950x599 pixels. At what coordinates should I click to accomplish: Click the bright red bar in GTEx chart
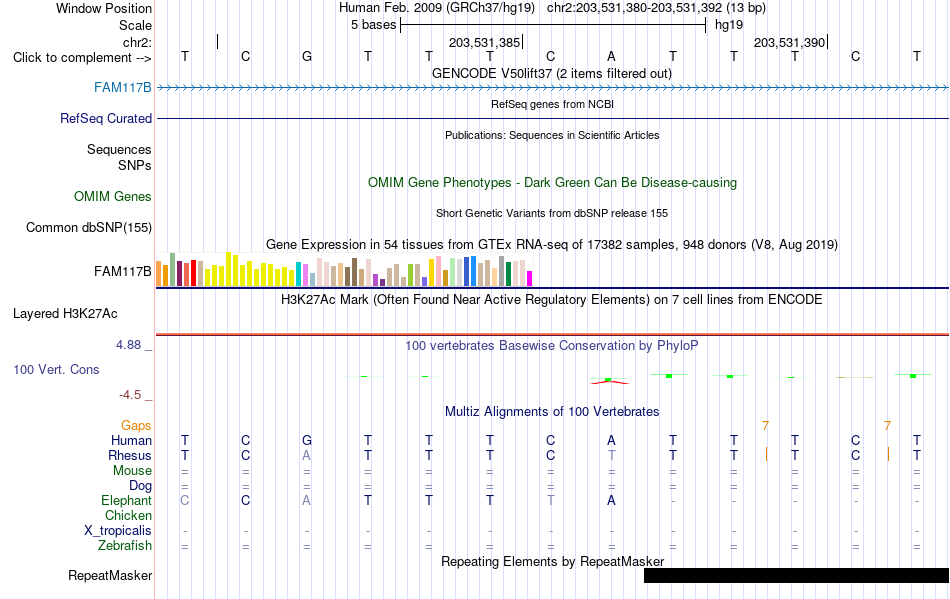(x=193, y=273)
